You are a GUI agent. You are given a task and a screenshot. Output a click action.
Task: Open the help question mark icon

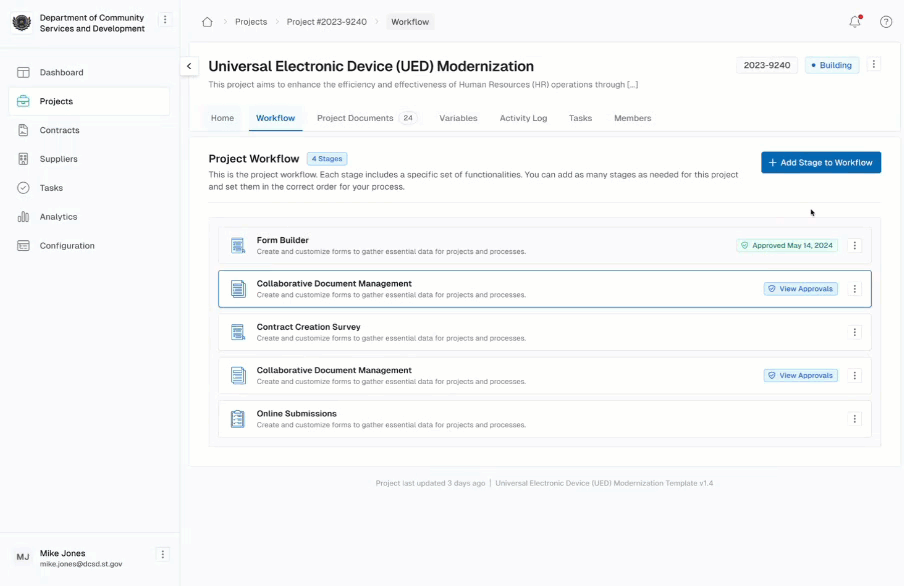(886, 21)
